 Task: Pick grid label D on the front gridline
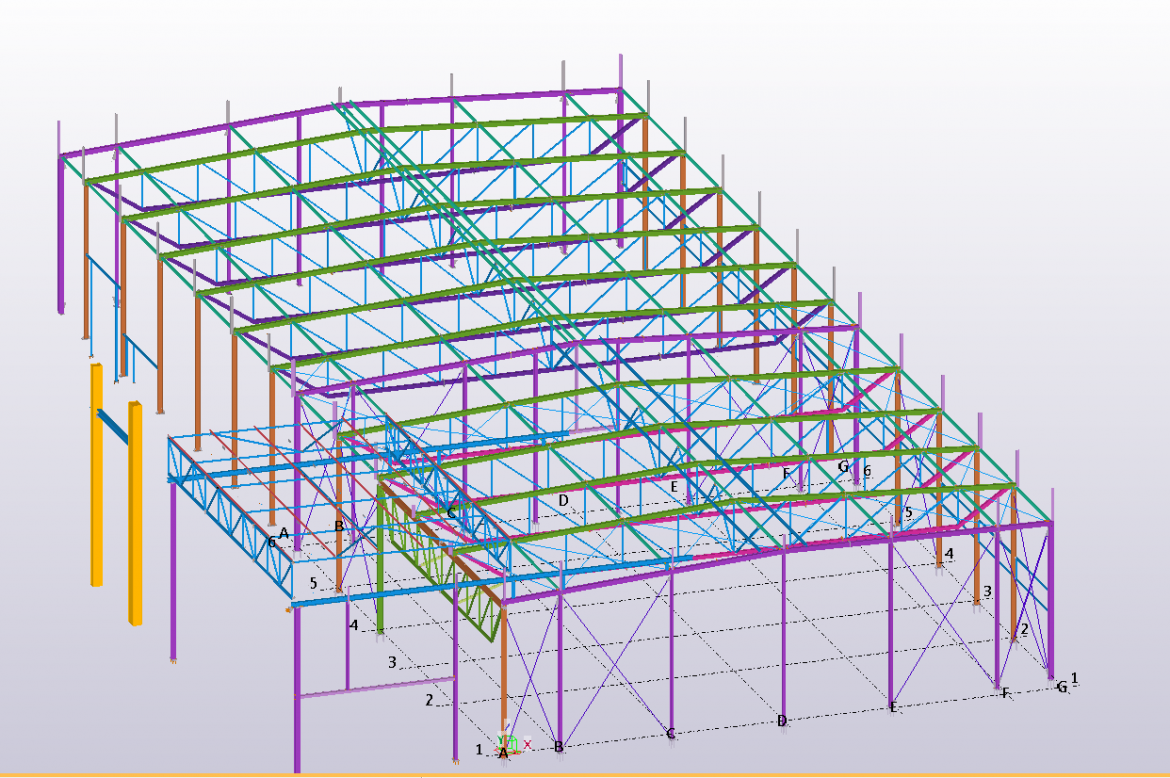tap(782, 720)
